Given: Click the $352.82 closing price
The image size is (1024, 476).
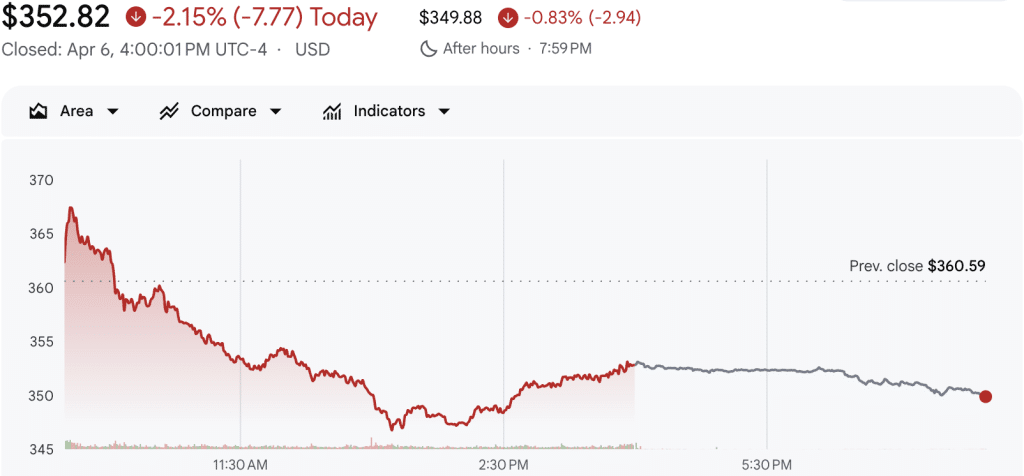Looking at the screenshot, I should [x=58, y=17].
